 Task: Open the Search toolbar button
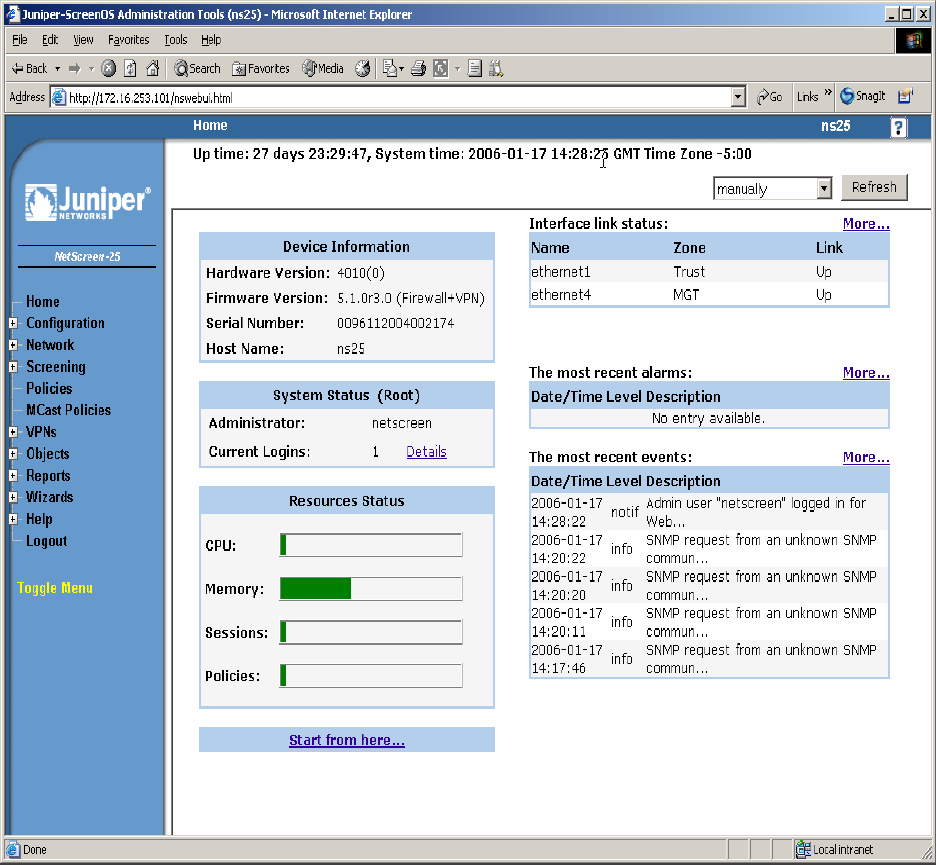coord(197,69)
